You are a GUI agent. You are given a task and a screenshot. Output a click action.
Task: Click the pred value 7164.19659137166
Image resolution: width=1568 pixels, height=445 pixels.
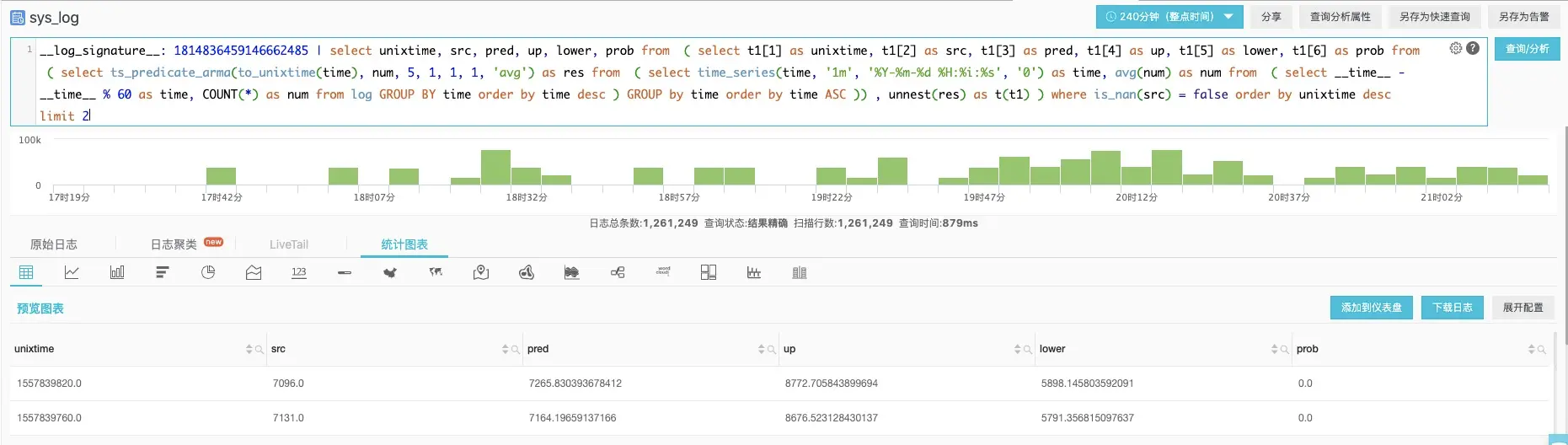tap(573, 418)
